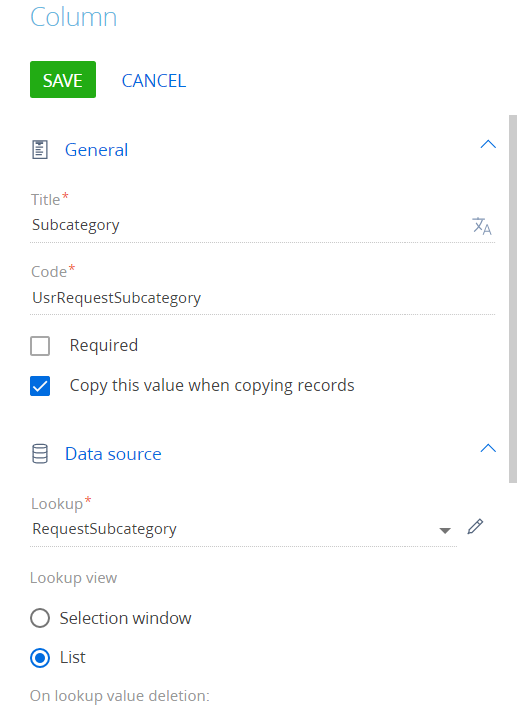The image size is (519, 718).
Task: Cancel the column editing
Action: coord(154,81)
